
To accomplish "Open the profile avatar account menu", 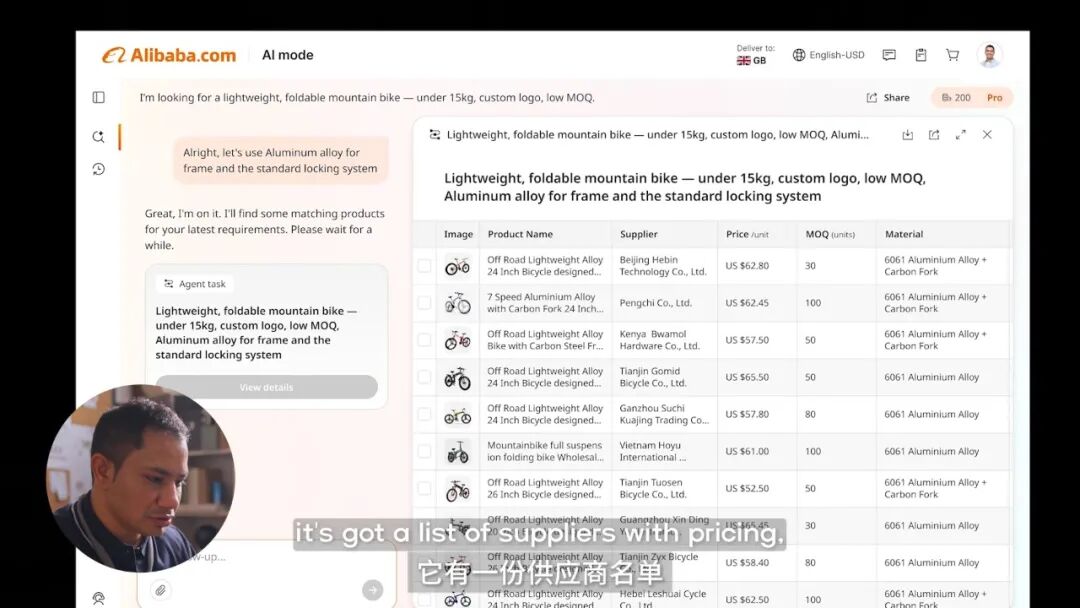I will pos(990,54).
